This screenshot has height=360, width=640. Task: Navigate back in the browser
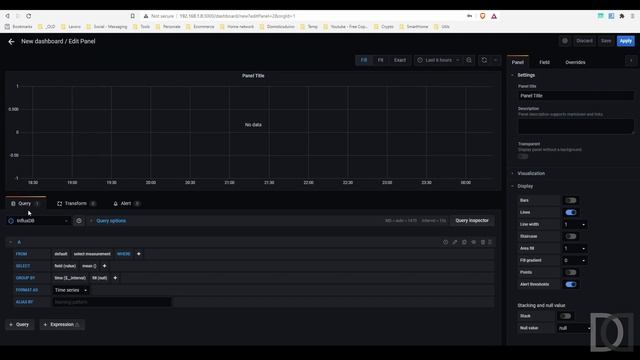7,16
